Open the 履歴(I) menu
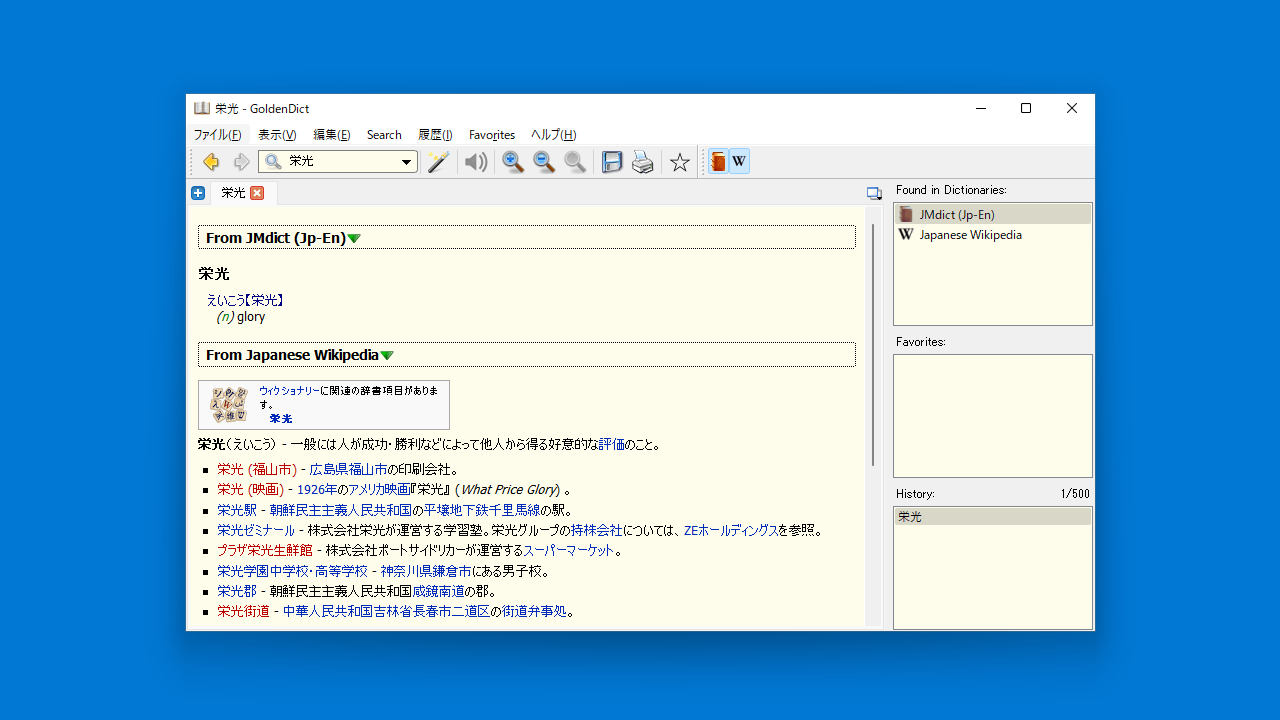1280x720 pixels. pyautogui.click(x=435, y=135)
